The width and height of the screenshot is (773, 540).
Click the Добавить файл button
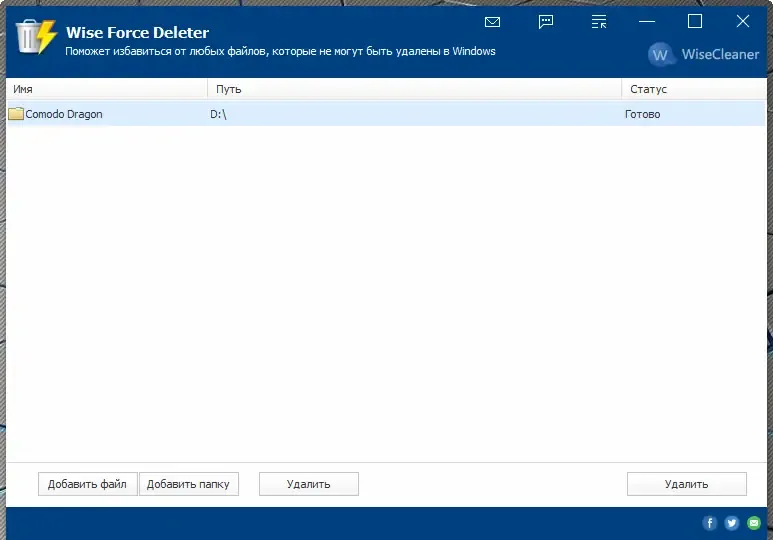[x=87, y=484]
